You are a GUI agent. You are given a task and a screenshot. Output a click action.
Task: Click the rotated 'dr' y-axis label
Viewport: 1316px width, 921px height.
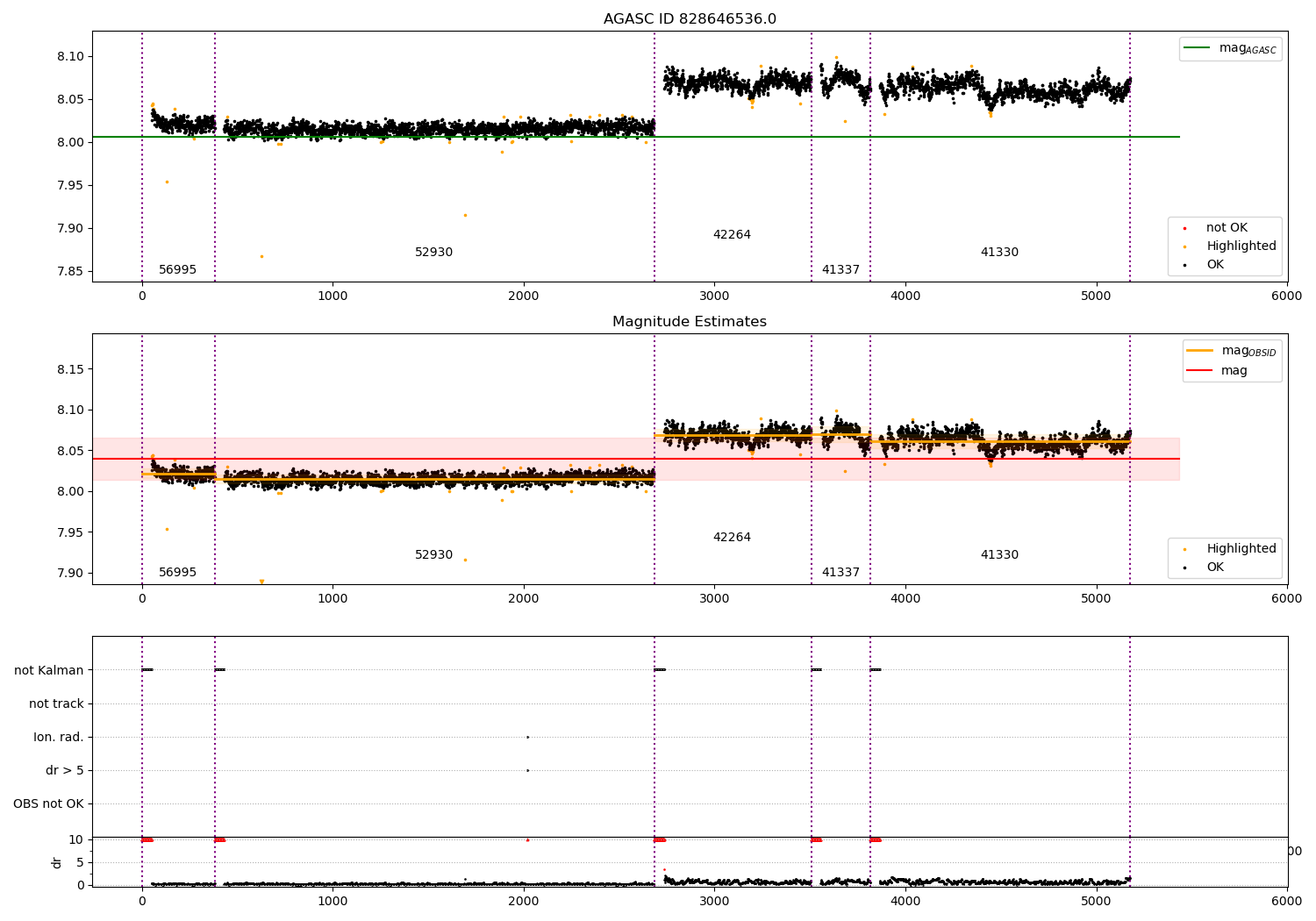(57, 862)
